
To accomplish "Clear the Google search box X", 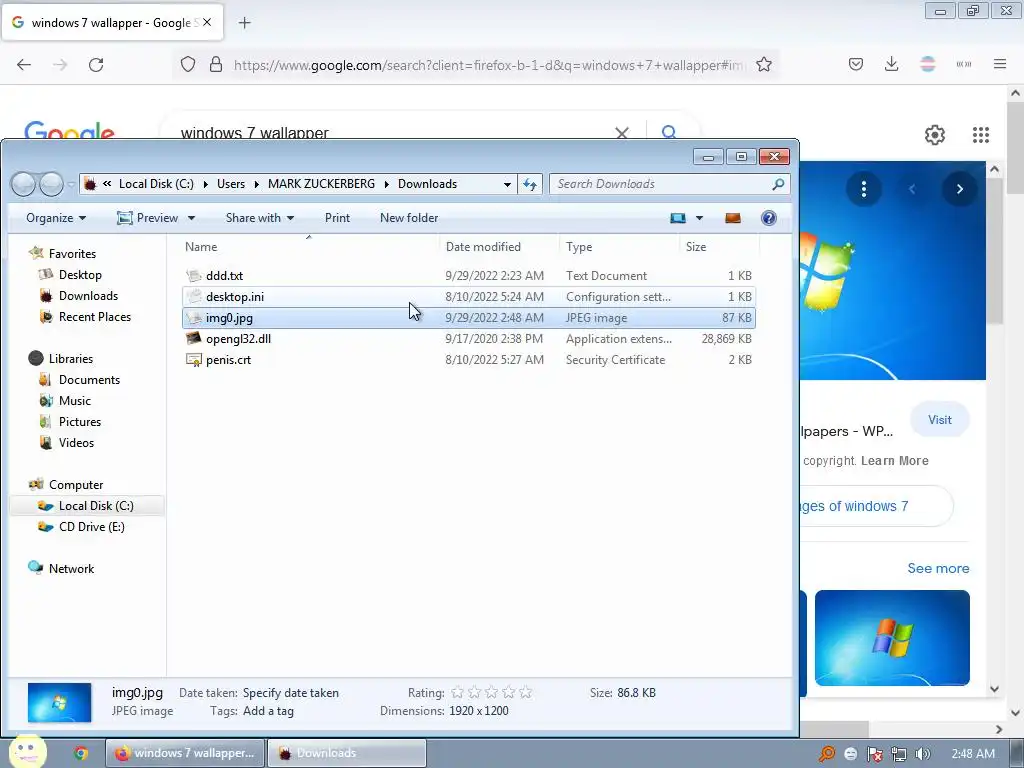I will click(622, 133).
